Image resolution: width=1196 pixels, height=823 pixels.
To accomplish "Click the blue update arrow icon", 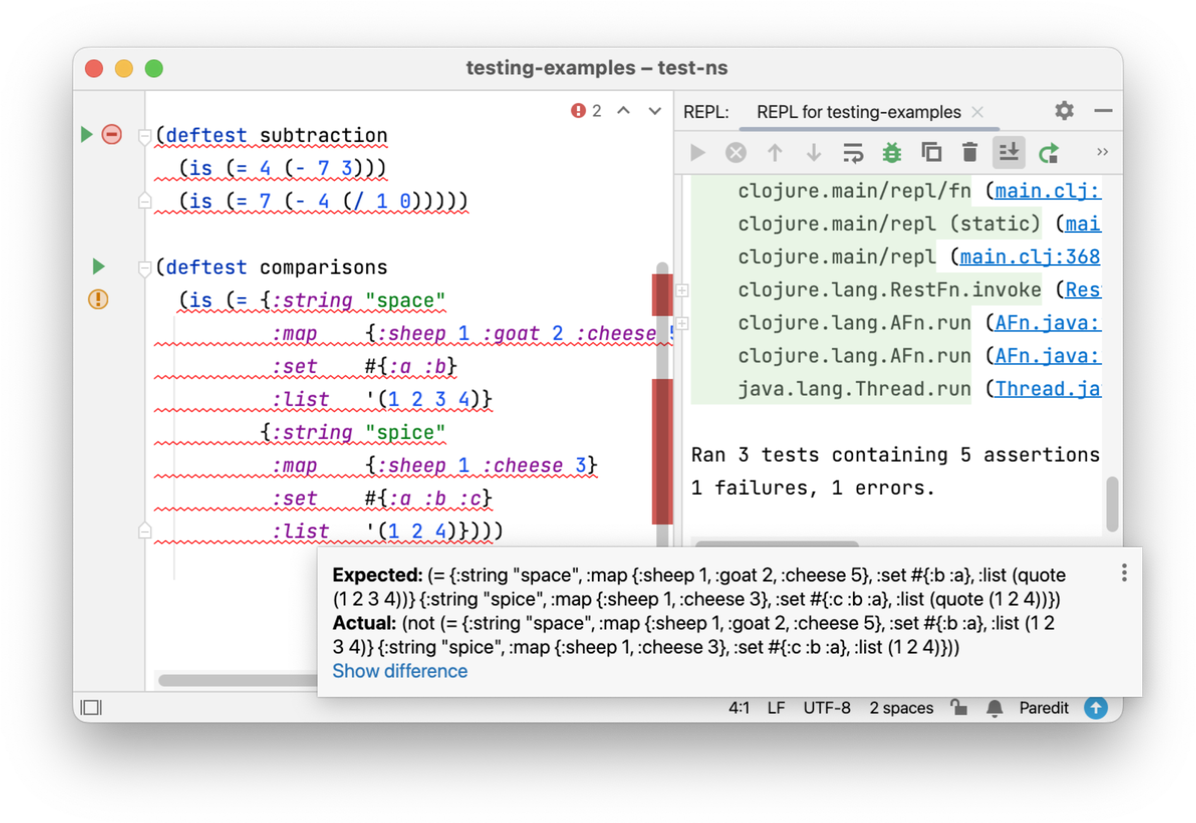I will click(1096, 708).
